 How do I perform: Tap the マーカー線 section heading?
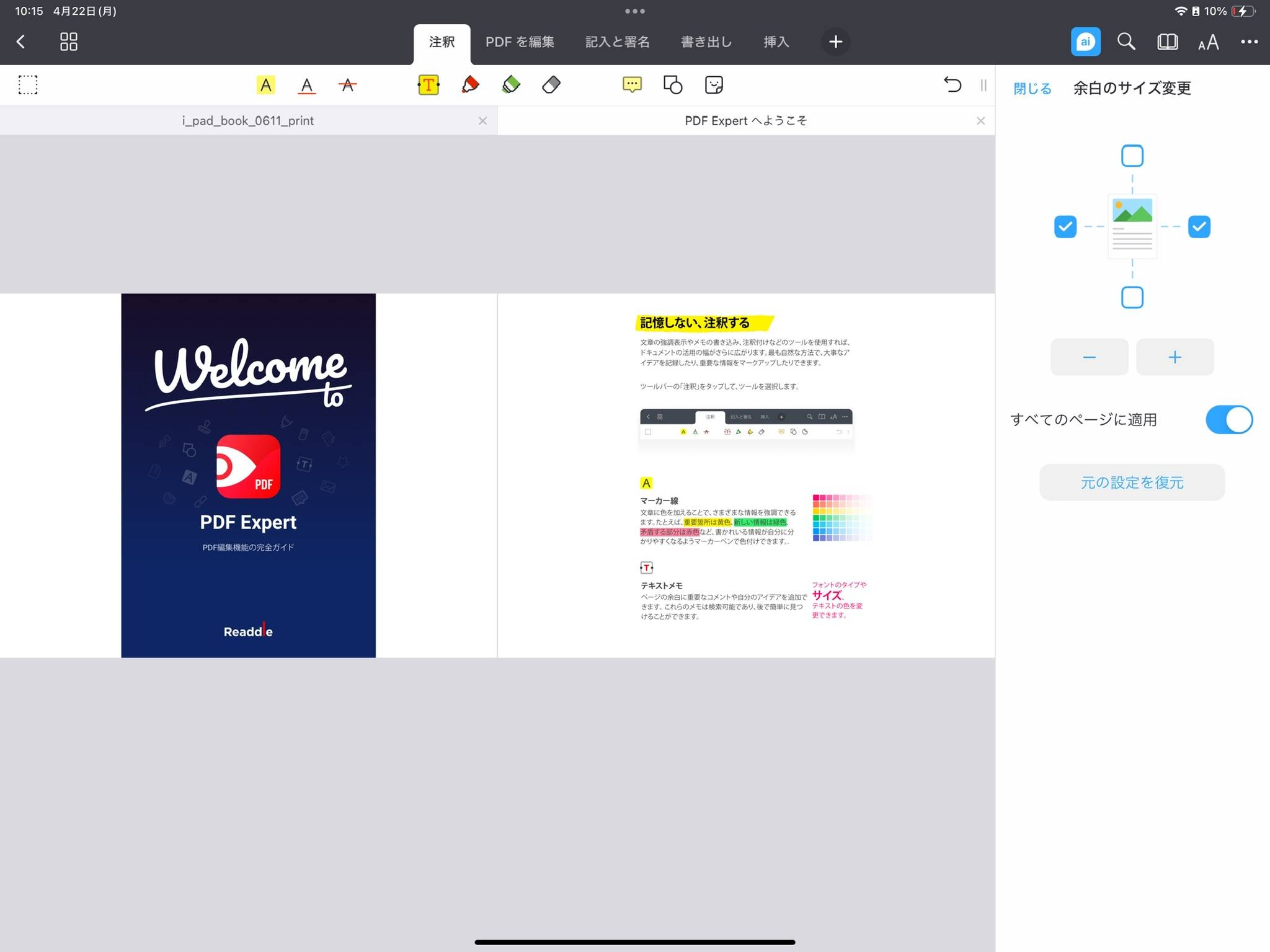659,500
